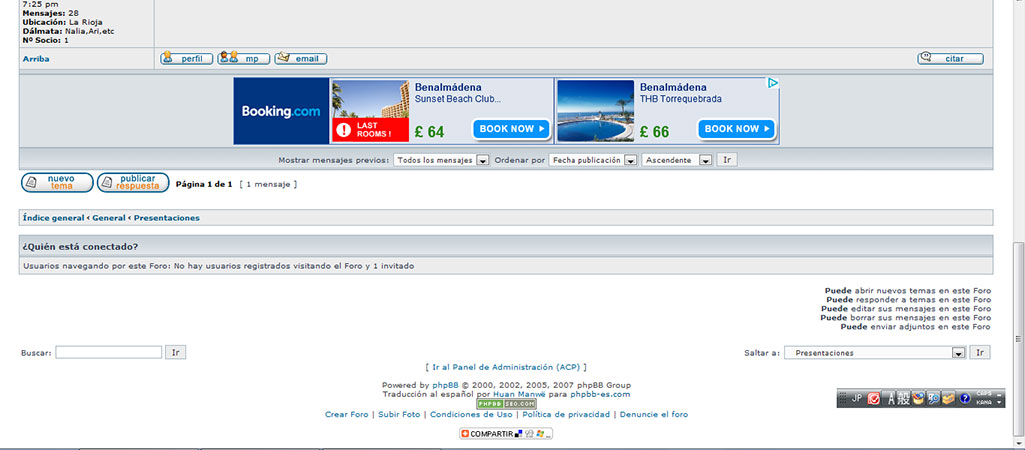This screenshot has height=450, width=1025.
Task: Open the AdChoices icon on Booking ad
Action: click(x=773, y=83)
